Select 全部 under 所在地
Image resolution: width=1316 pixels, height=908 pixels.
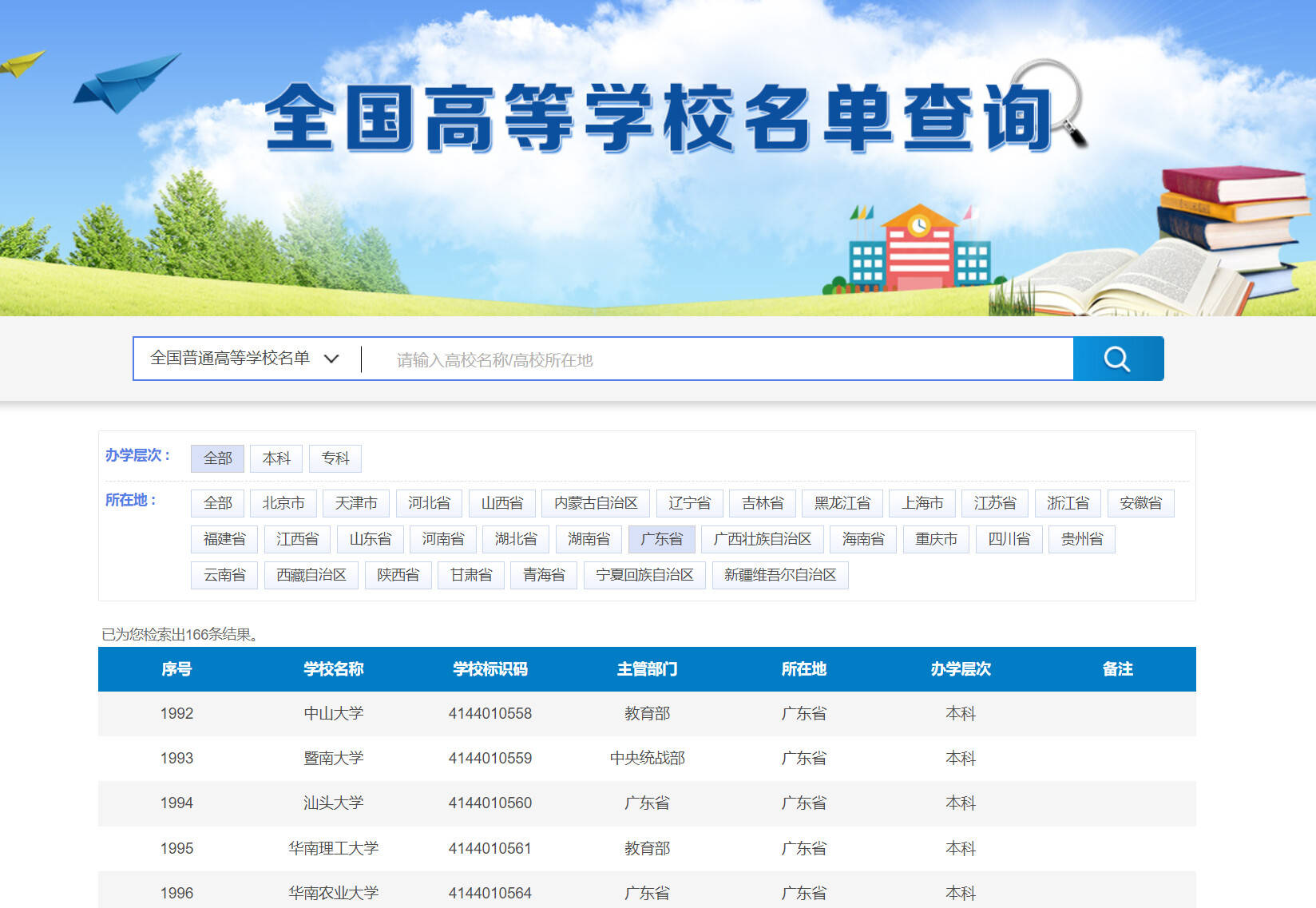coord(217,503)
